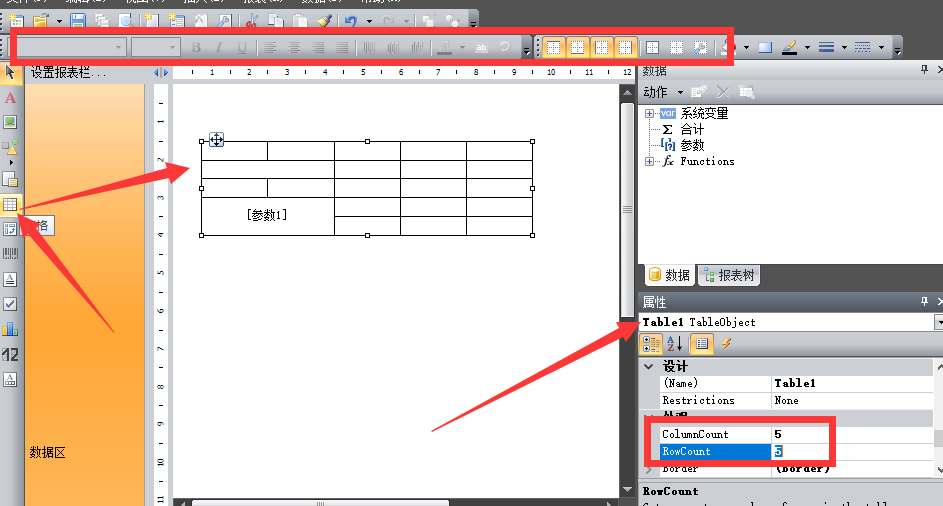The image size is (943, 506).
Task: Select the 合计 tree item
Action: pos(692,129)
